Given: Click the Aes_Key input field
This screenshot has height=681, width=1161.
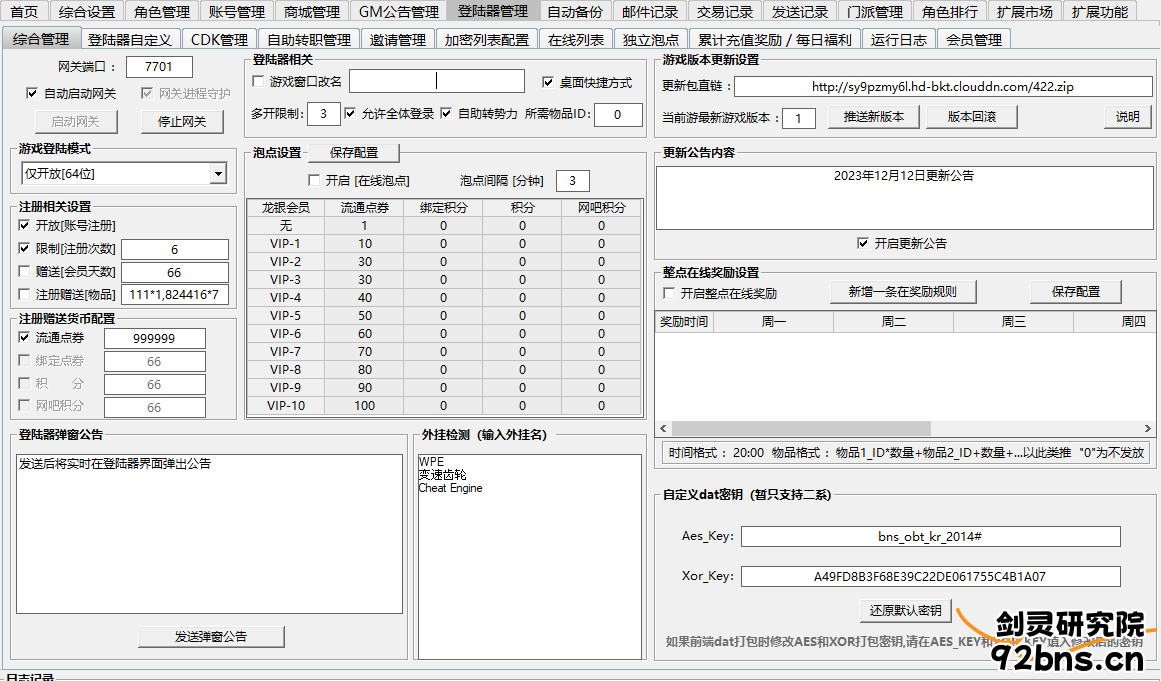Looking at the screenshot, I should (x=930, y=537).
